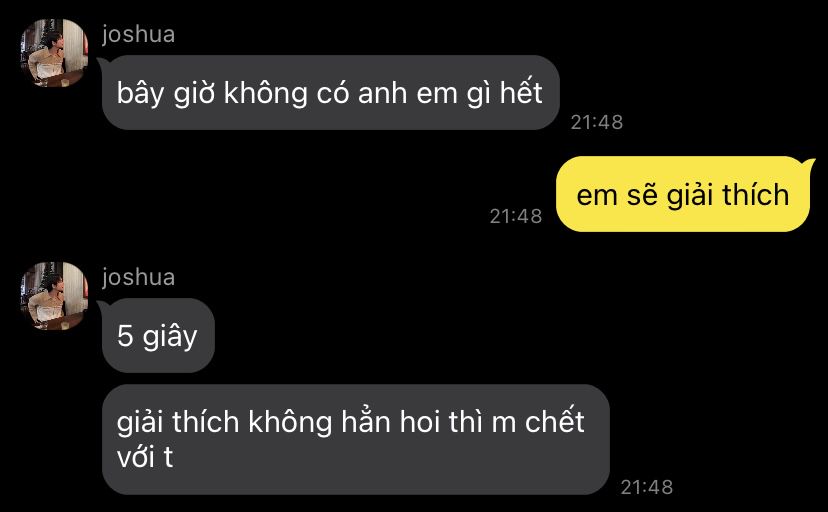The width and height of the screenshot is (828, 512).
Task: Click the '5 giây' message bubble
Action: [158, 335]
